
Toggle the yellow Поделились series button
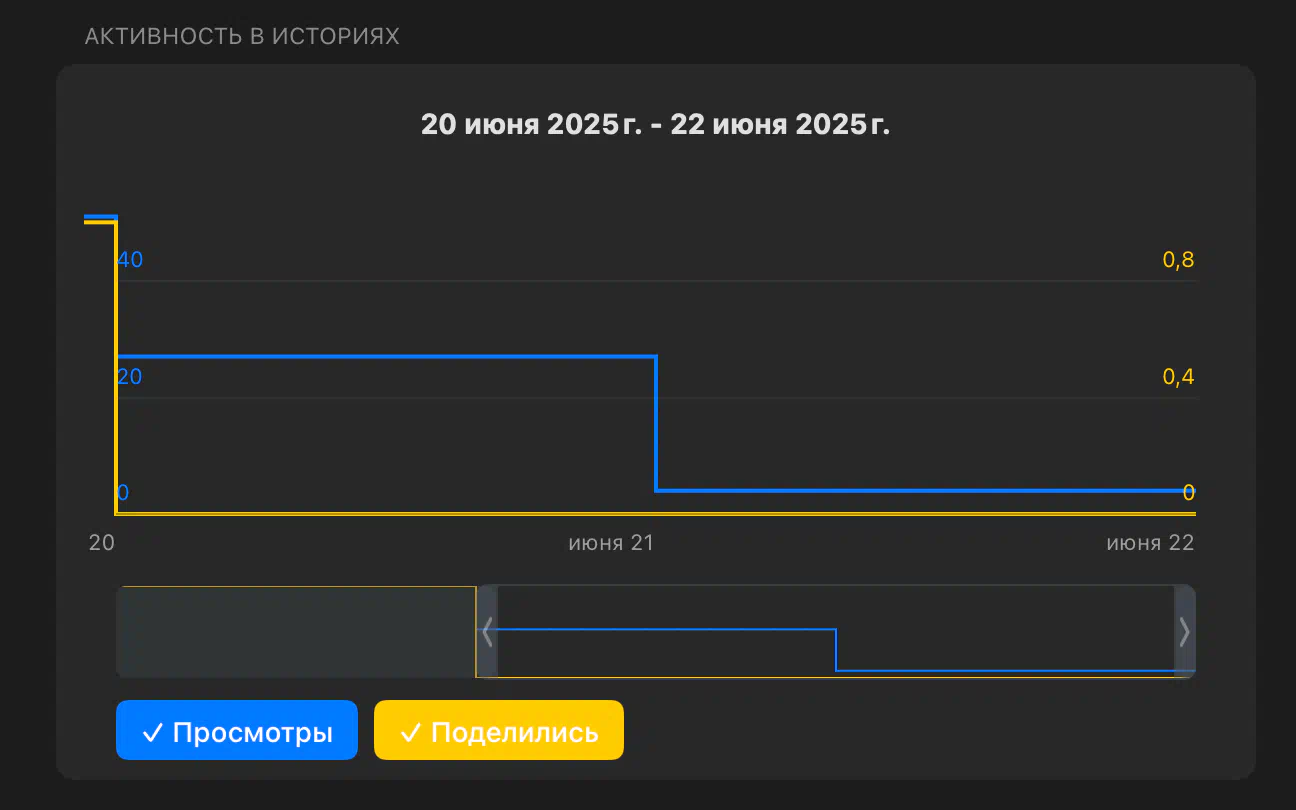click(x=499, y=731)
